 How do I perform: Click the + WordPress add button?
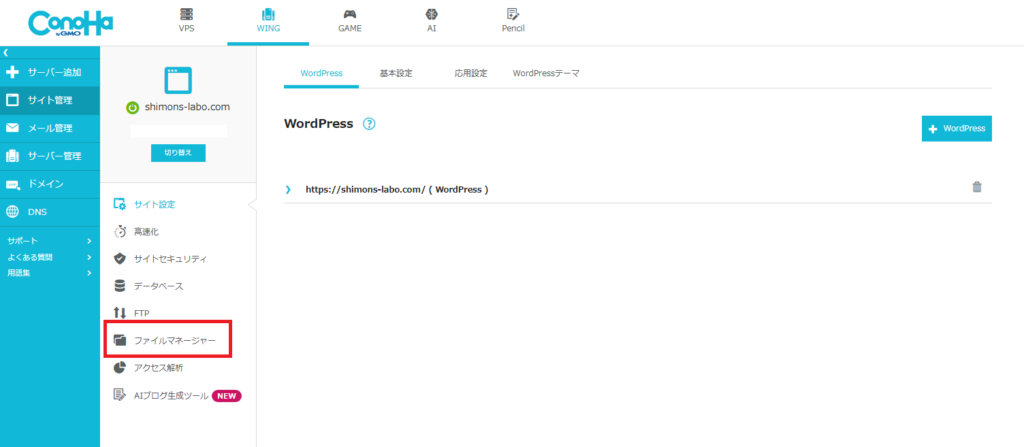pyautogui.click(x=956, y=129)
